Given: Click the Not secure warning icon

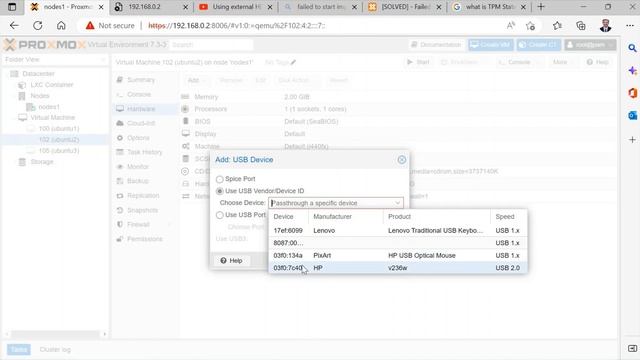Looking at the screenshot, I should 90,25.
